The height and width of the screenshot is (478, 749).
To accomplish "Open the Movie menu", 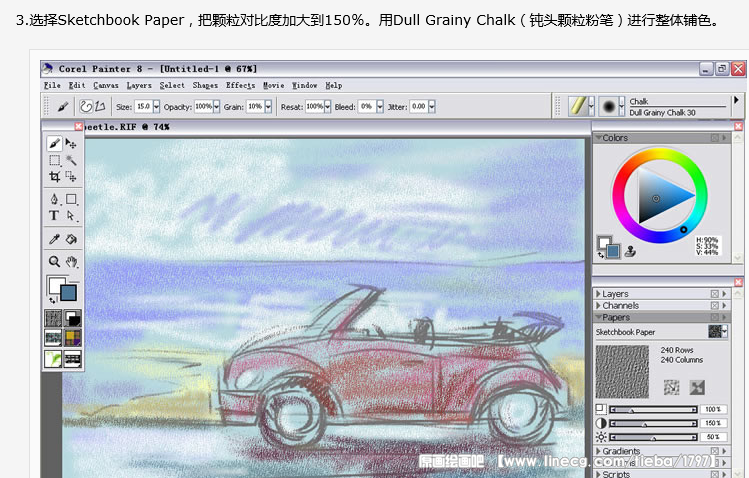I will 274,85.
